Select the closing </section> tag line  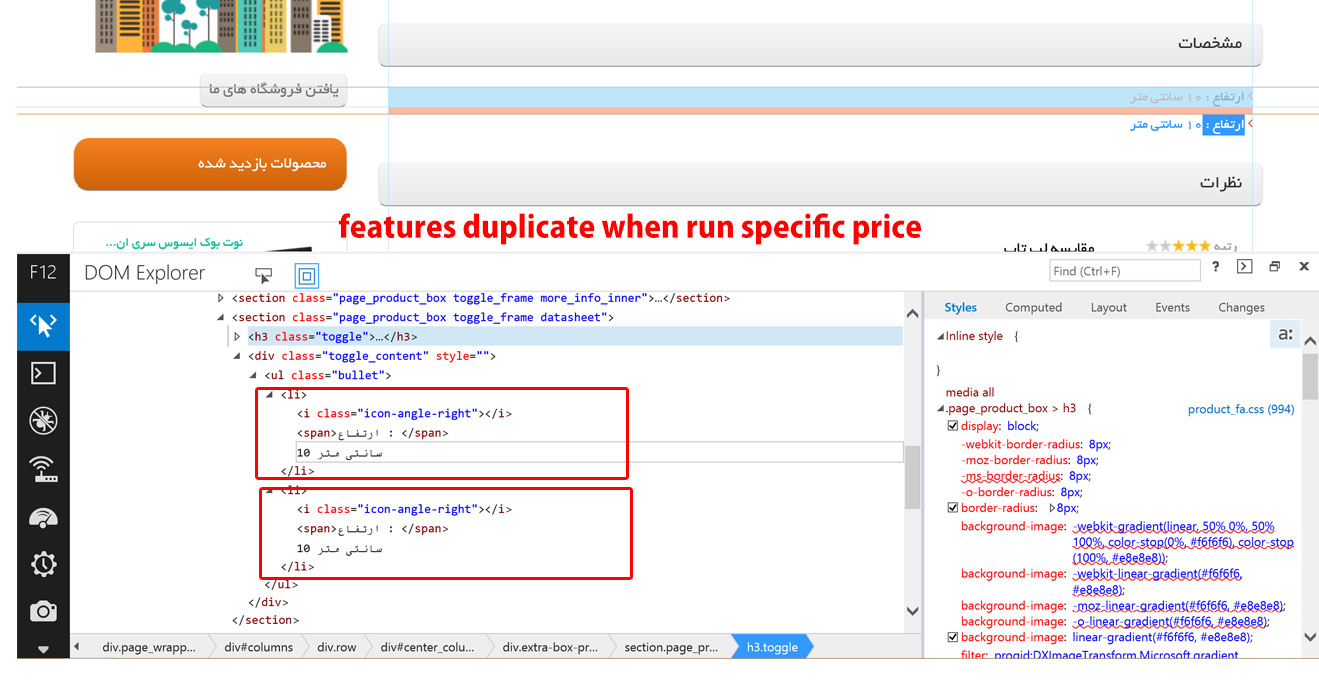[x=266, y=620]
